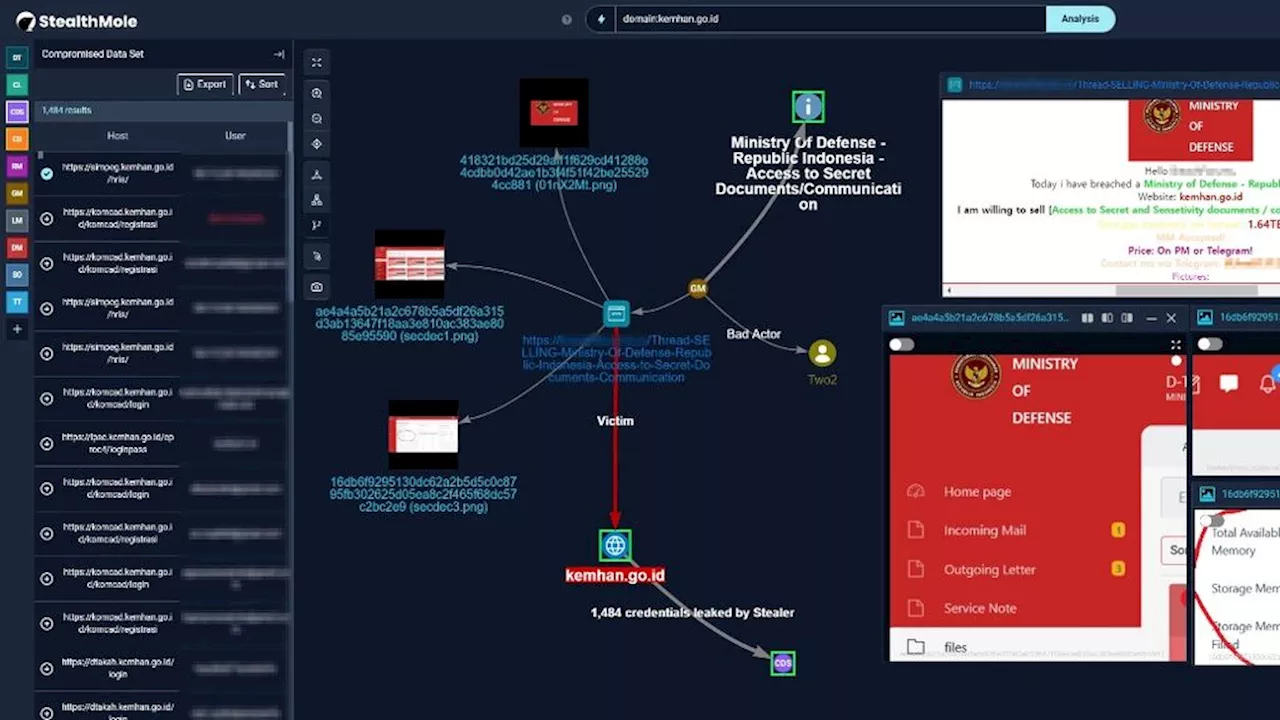Open the RM sidebar module

coord(16,166)
